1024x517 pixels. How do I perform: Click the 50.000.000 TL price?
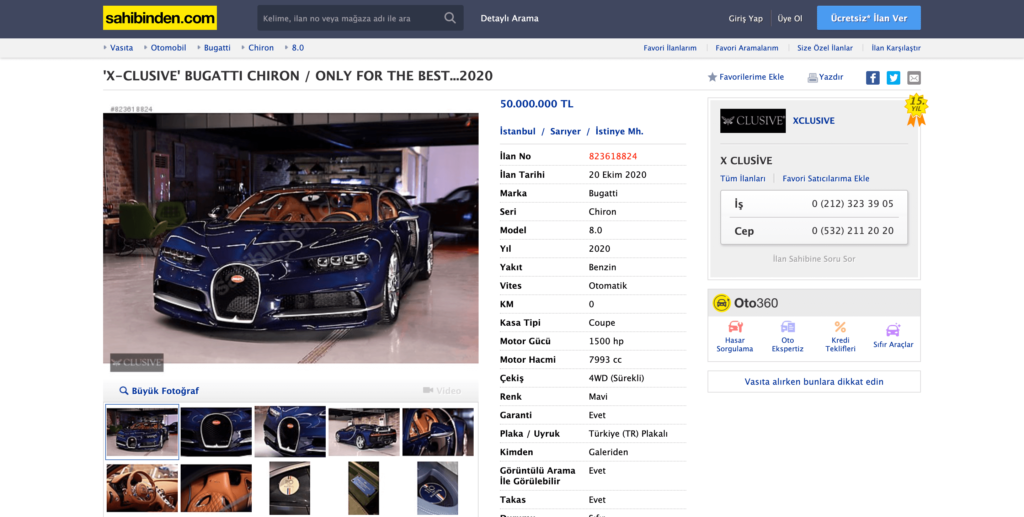536,104
